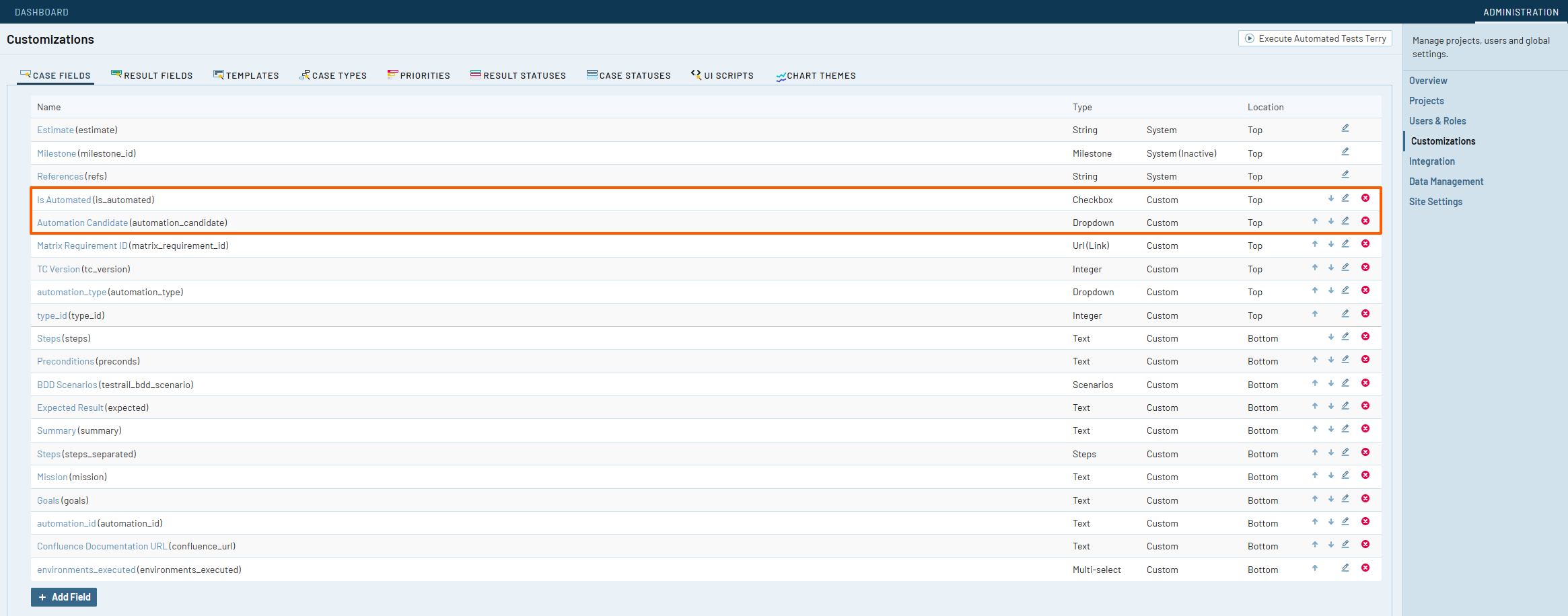Image resolution: width=1568 pixels, height=616 pixels.
Task: Move Automation Candidate field up
Action: (1314, 221)
